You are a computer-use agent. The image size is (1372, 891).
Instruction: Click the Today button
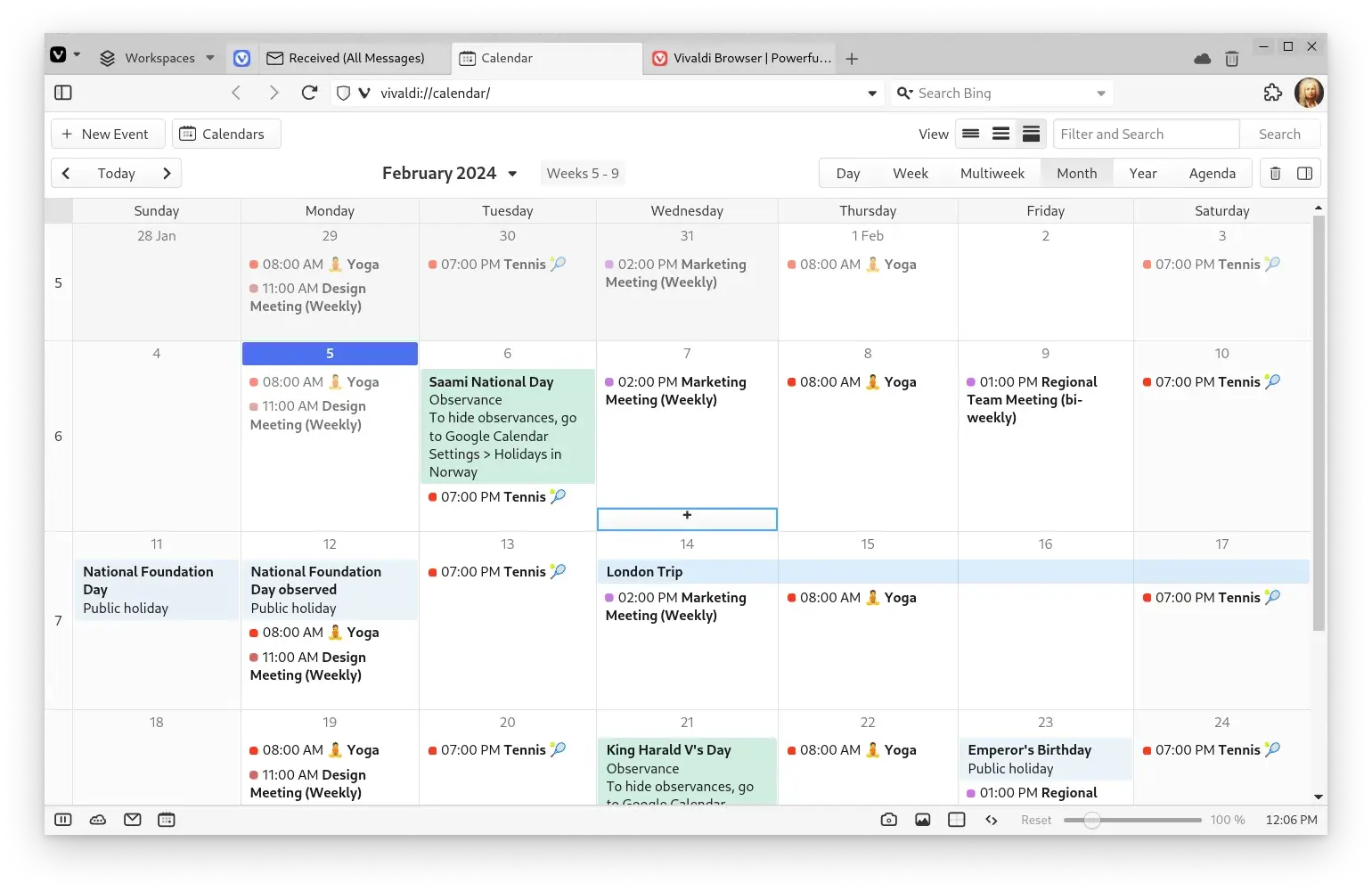click(117, 174)
